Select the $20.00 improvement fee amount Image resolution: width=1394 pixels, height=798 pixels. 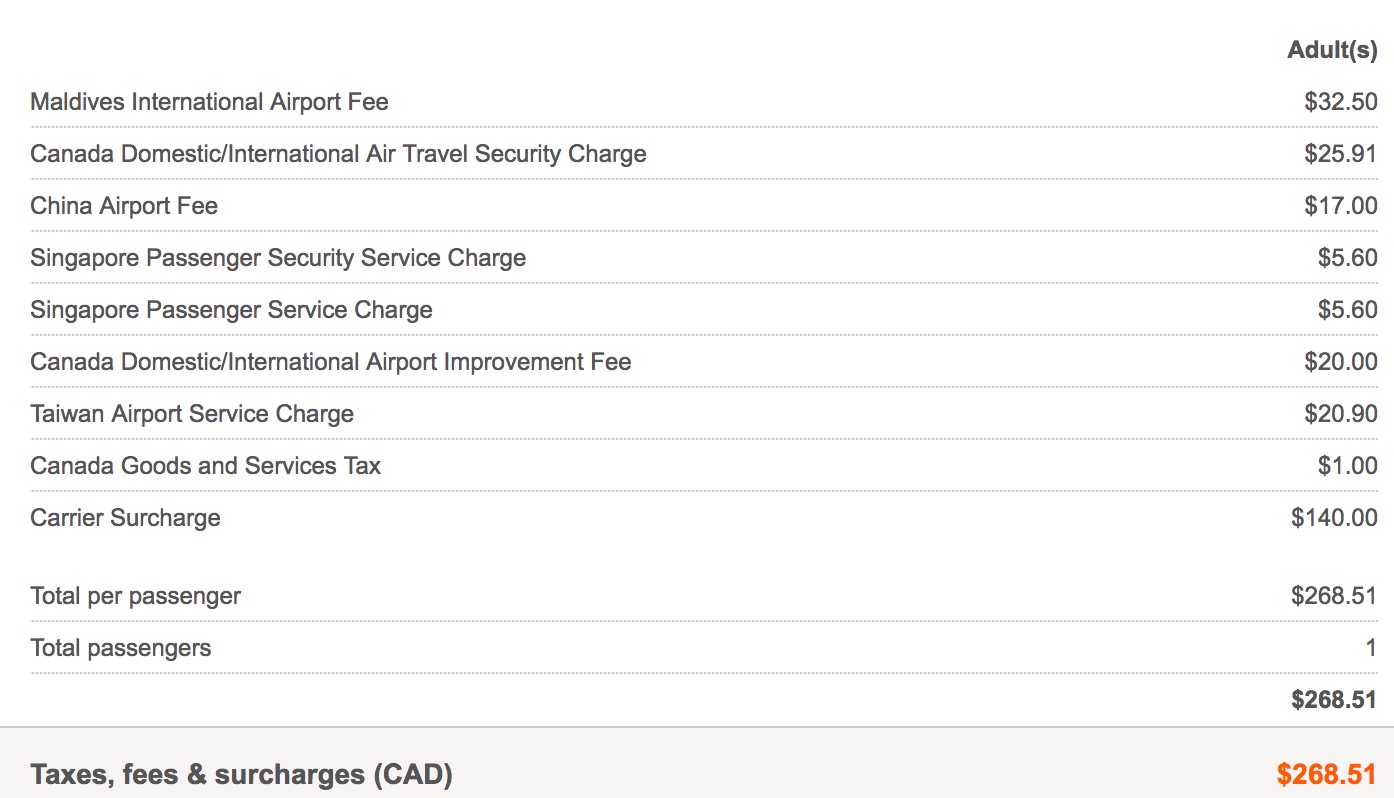click(x=1340, y=362)
